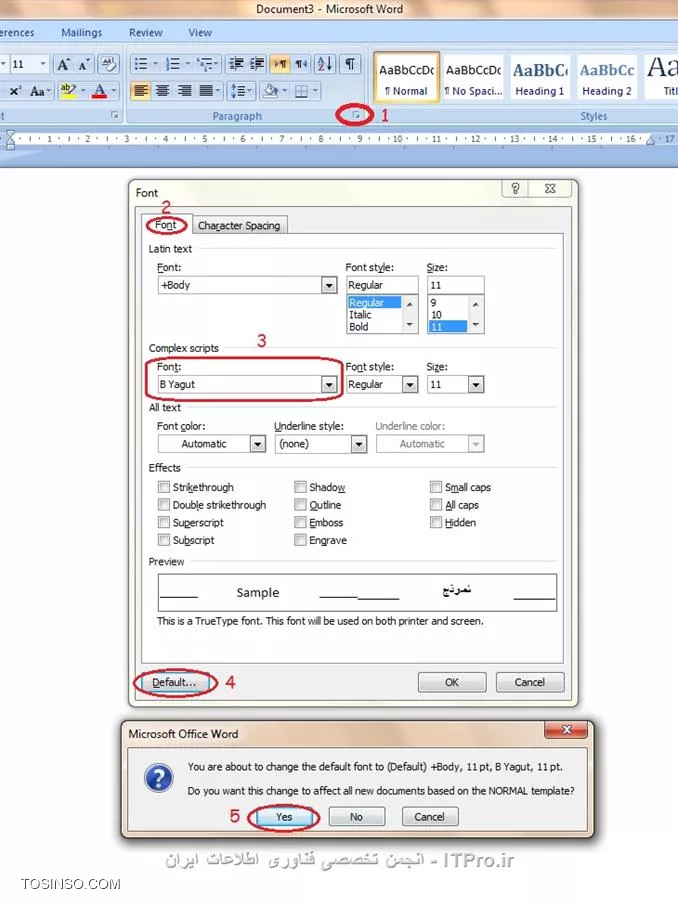
Task: Click No in the Word prompt
Action: point(357,817)
